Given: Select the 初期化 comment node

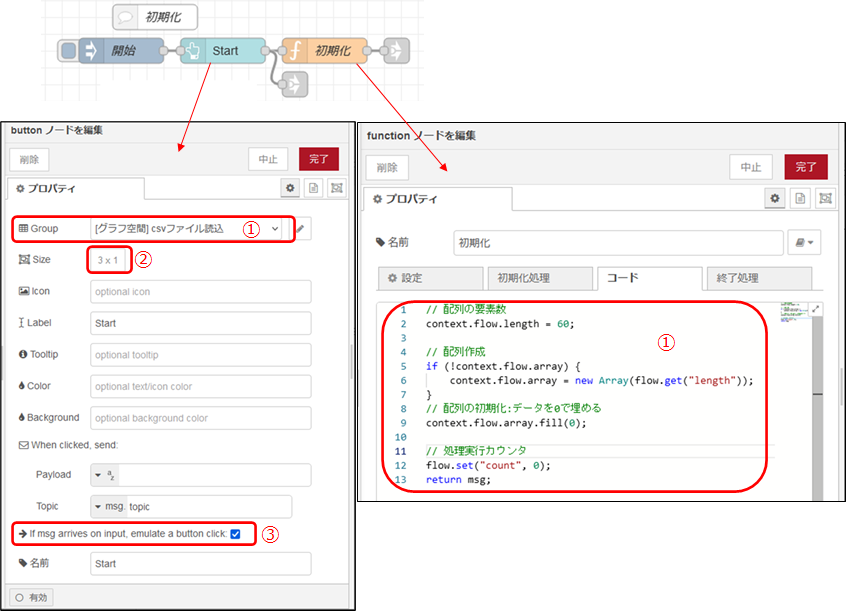Looking at the screenshot, I should (154, 17).
